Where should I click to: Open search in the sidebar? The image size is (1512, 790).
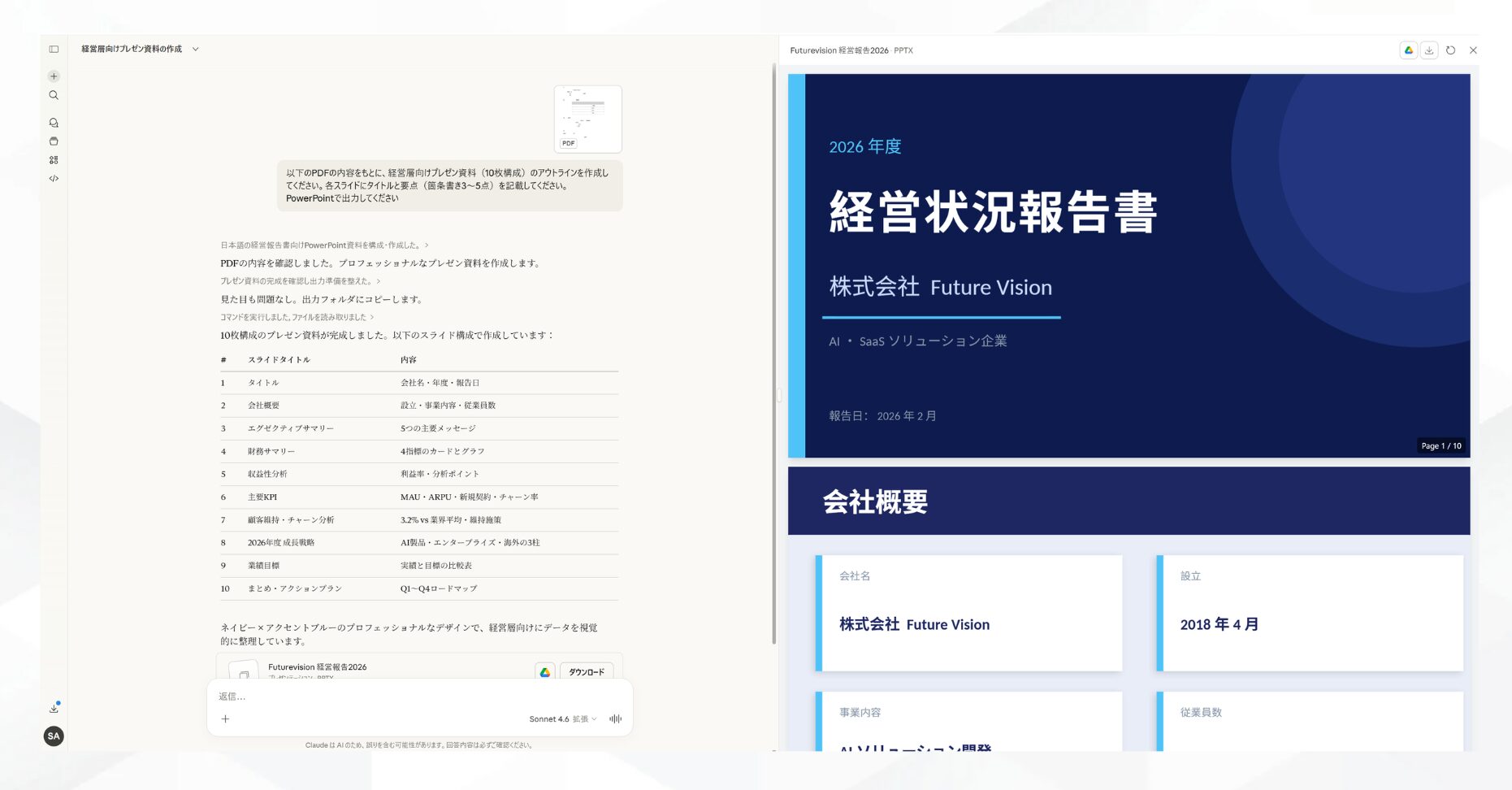coord(54,95)
